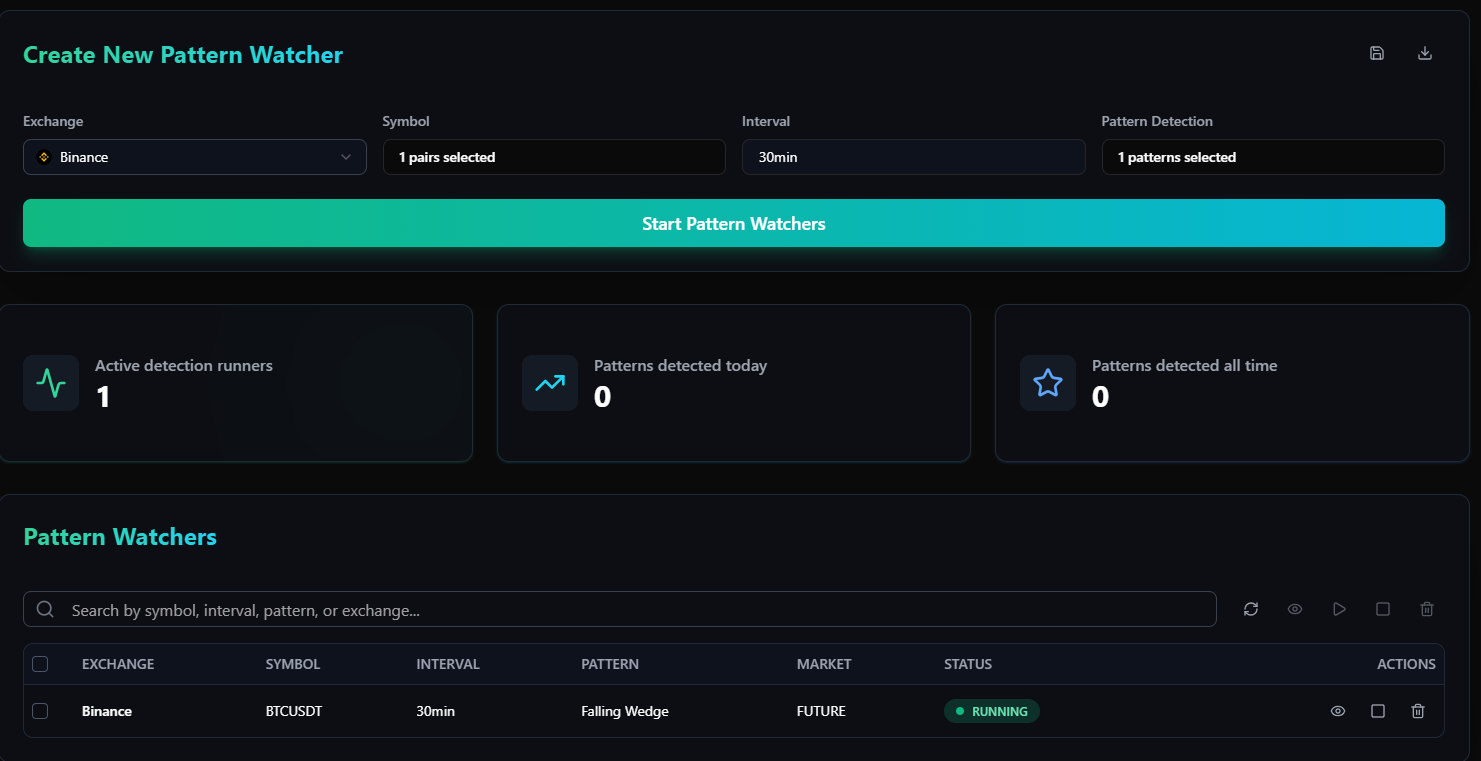The image size is (1481, 761).
Task: Delete selected watchers with the trash icon
Action: coord(1427,609)
